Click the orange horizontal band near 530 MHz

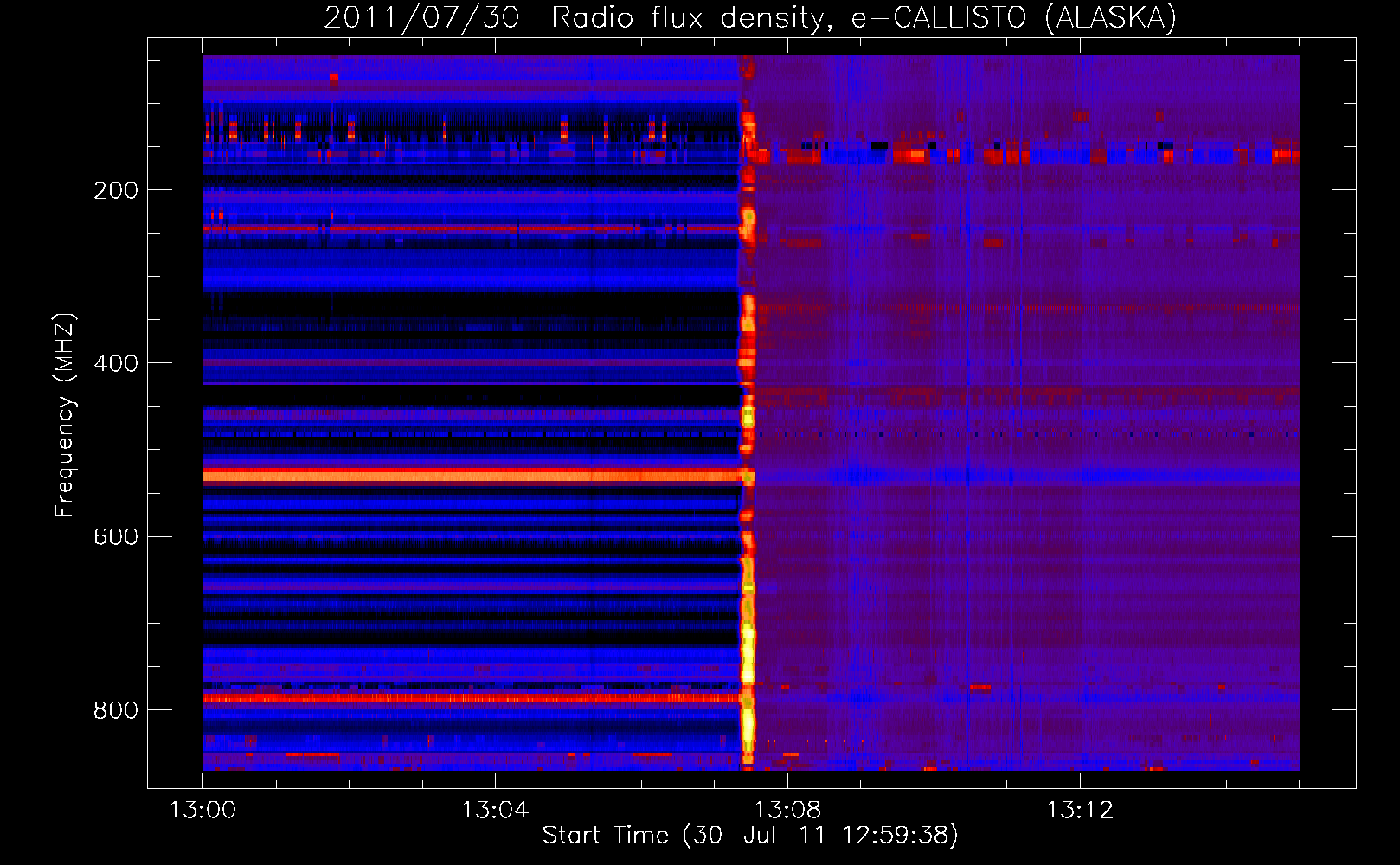pyautogui.click(x=472, y=476)
